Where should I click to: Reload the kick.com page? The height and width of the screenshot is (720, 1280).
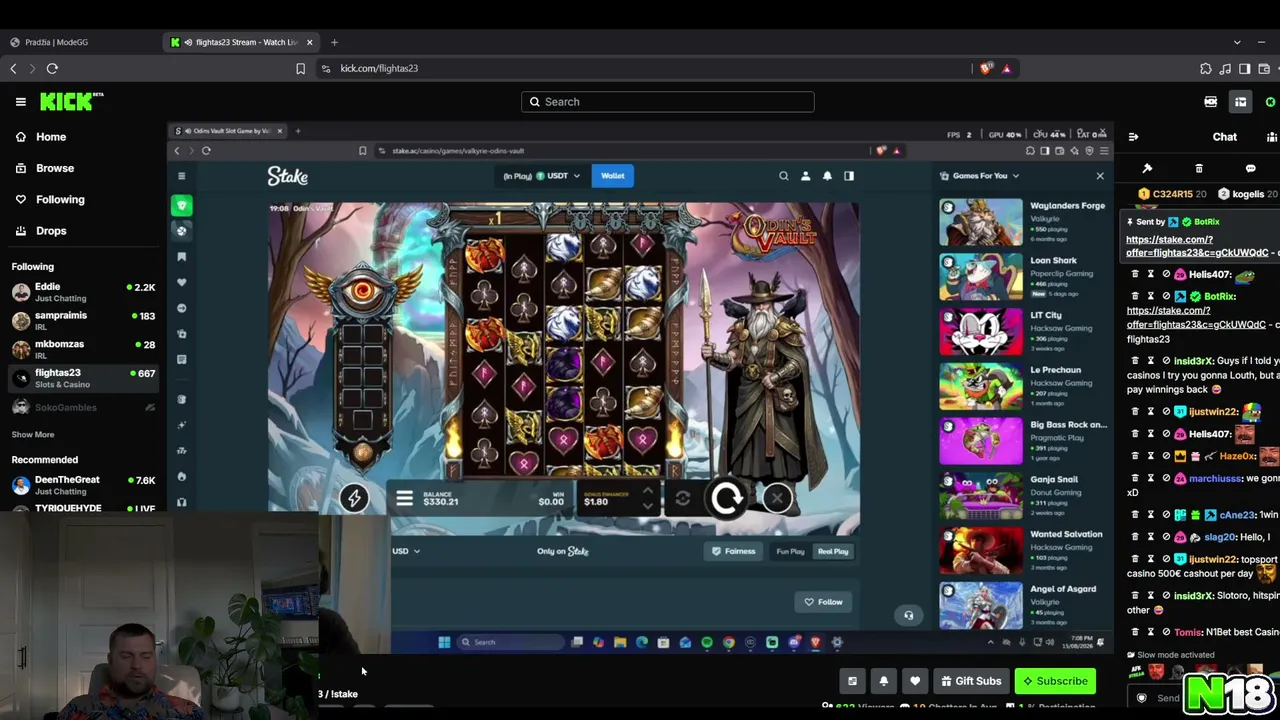point(52,68)
